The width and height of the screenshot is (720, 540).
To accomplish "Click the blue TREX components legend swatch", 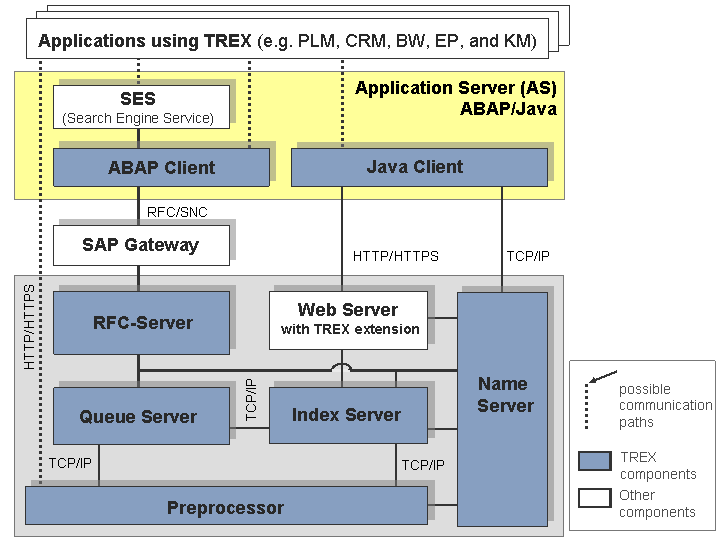I will point(595,461).
